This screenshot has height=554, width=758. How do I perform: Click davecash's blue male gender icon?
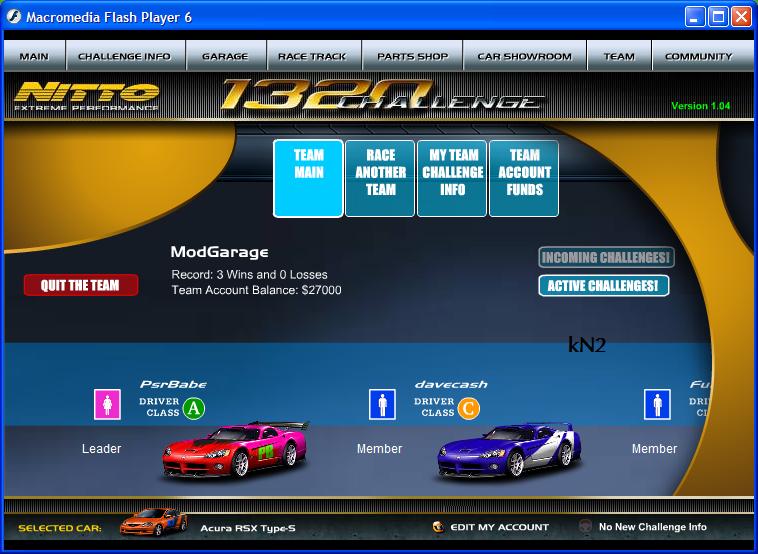pyautogui.click(x=382, y=404)
